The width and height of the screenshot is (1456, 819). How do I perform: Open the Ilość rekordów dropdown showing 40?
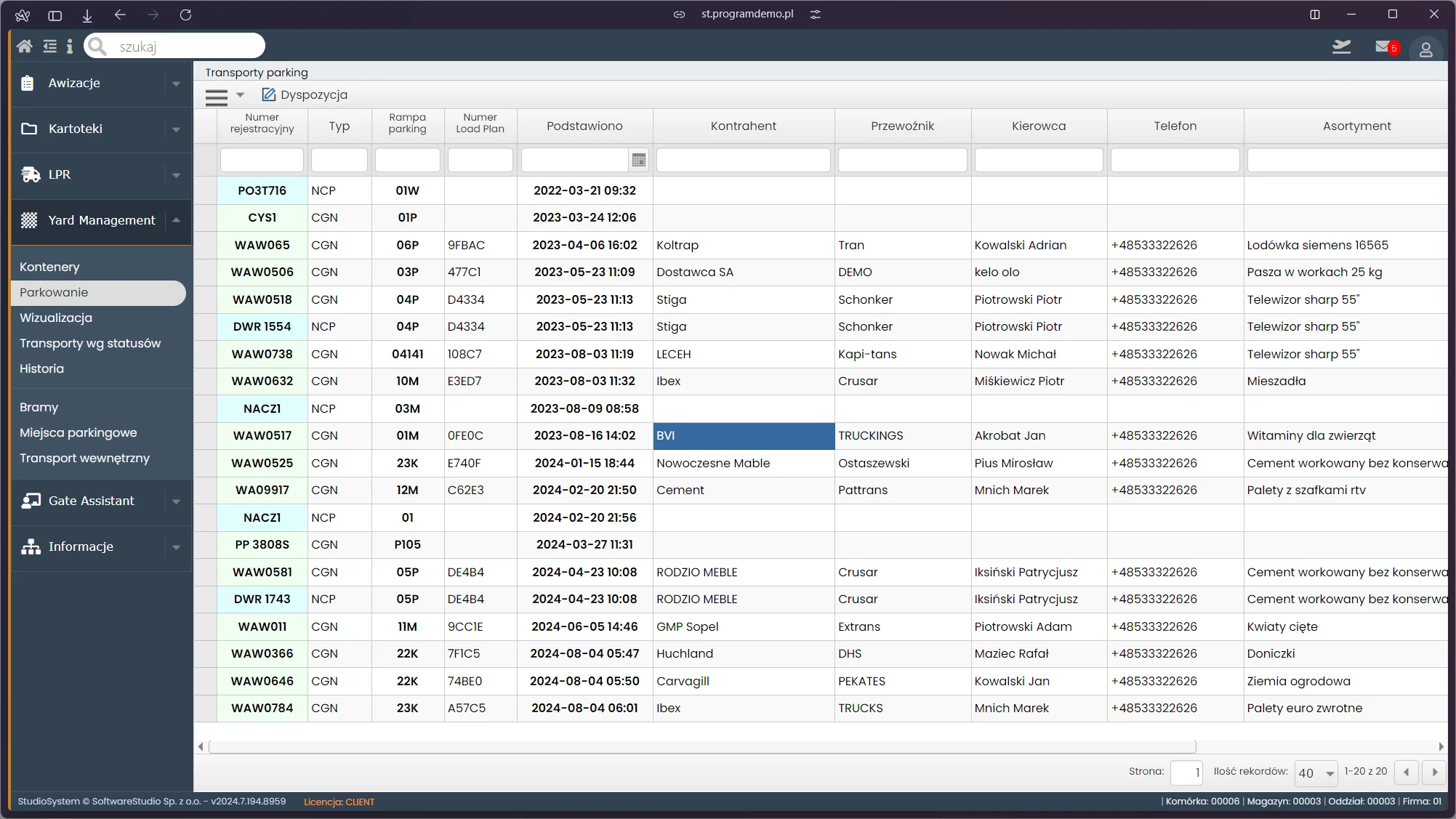(x=1316, y=772)
